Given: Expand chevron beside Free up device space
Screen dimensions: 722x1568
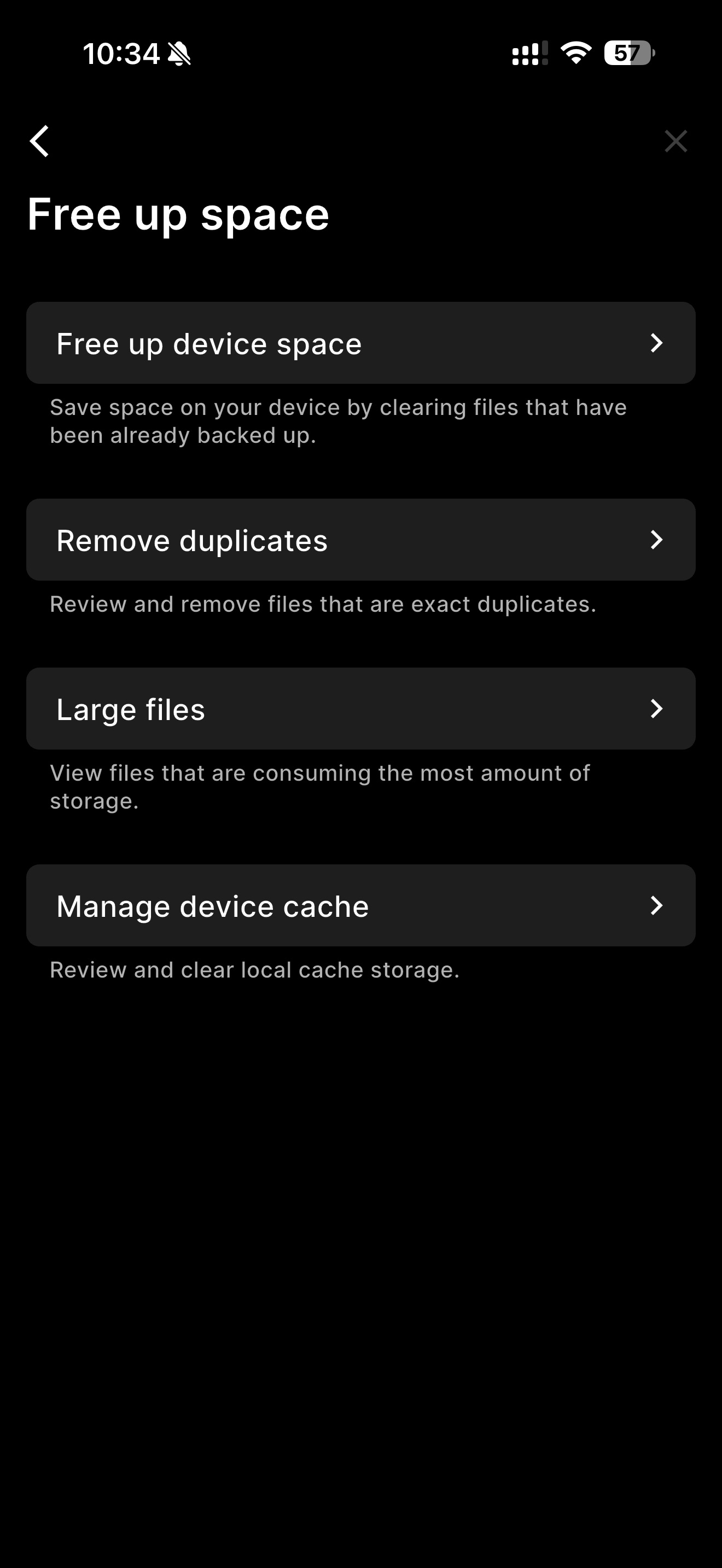Looking at the screenshot, I should 656,343.
